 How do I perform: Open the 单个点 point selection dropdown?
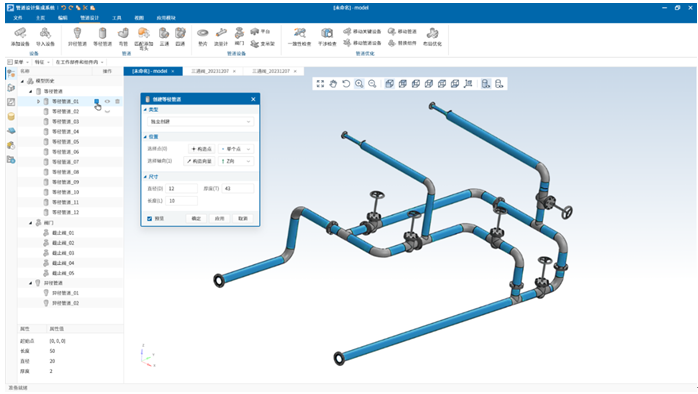[236, 149]
